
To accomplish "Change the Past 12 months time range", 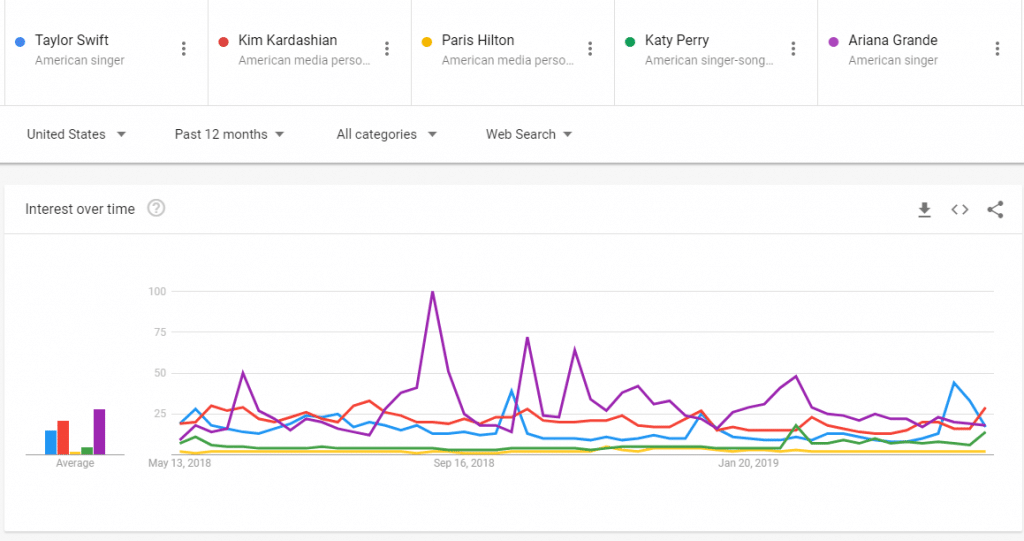I will pos(229,134).
